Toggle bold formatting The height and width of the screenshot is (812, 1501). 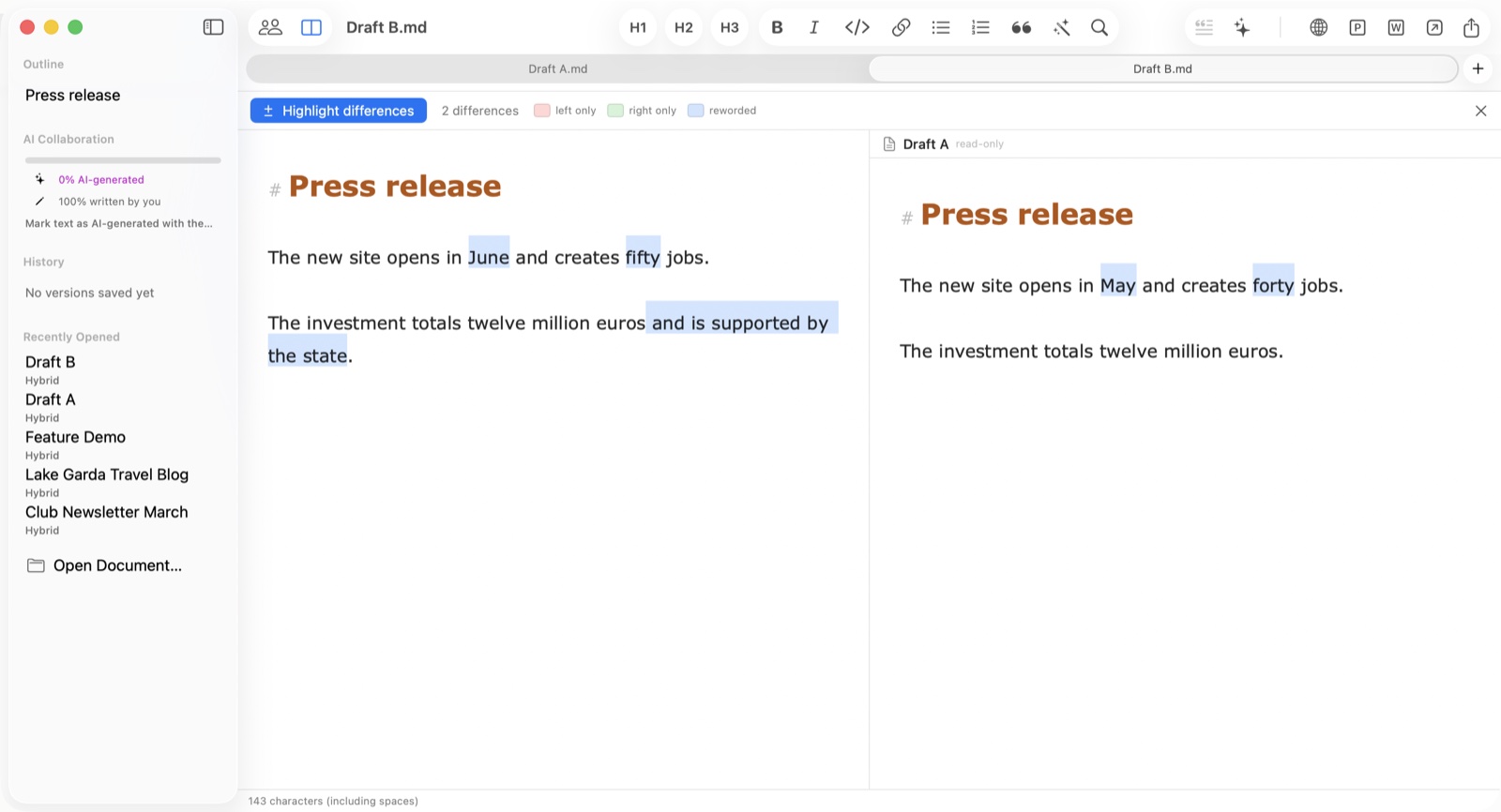point(777,27)
